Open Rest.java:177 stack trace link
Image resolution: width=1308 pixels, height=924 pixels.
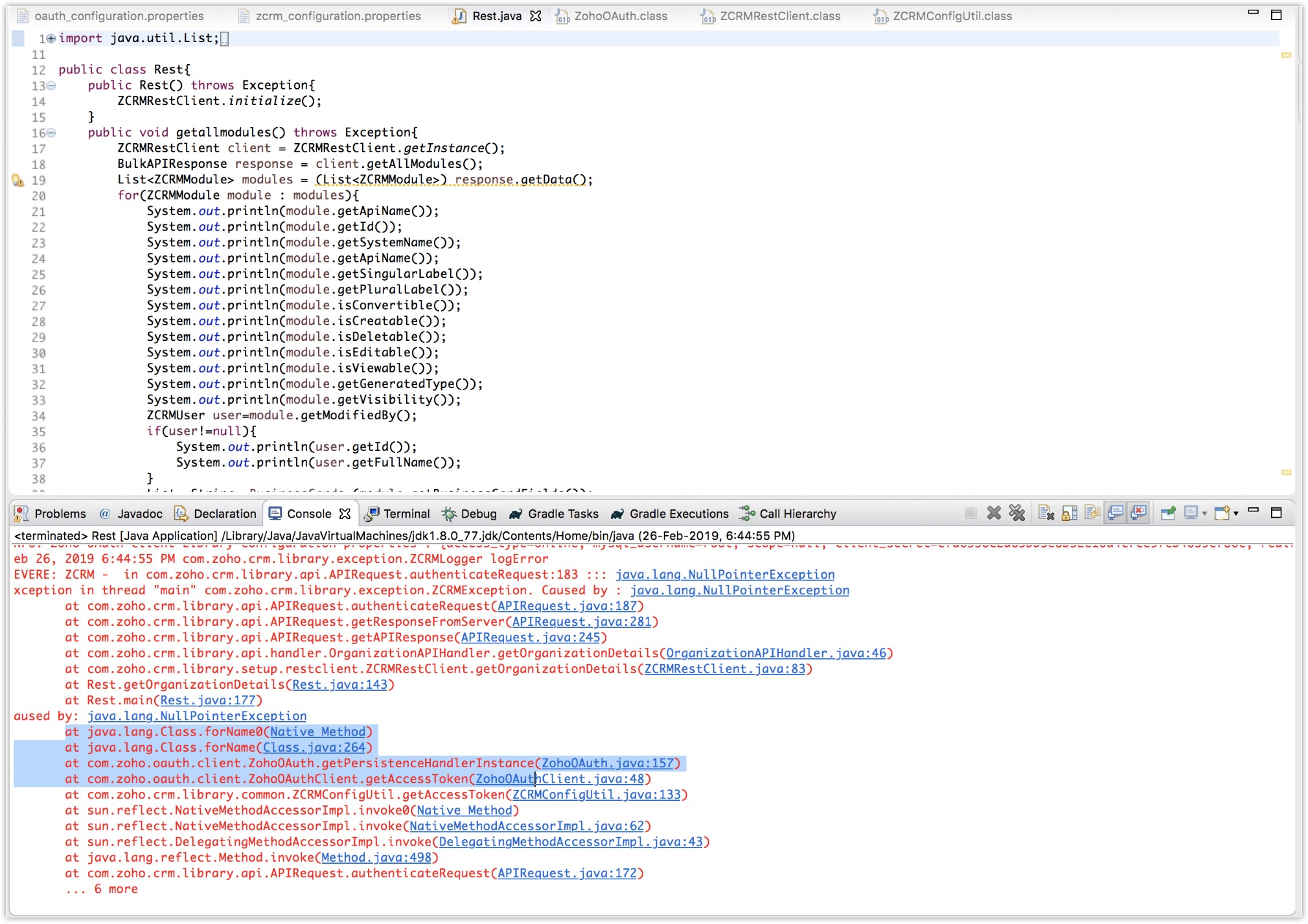click(208, 700)
